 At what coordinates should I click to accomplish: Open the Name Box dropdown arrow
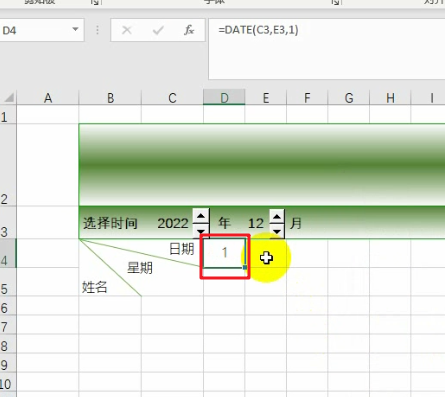click(x=75, y=30)
